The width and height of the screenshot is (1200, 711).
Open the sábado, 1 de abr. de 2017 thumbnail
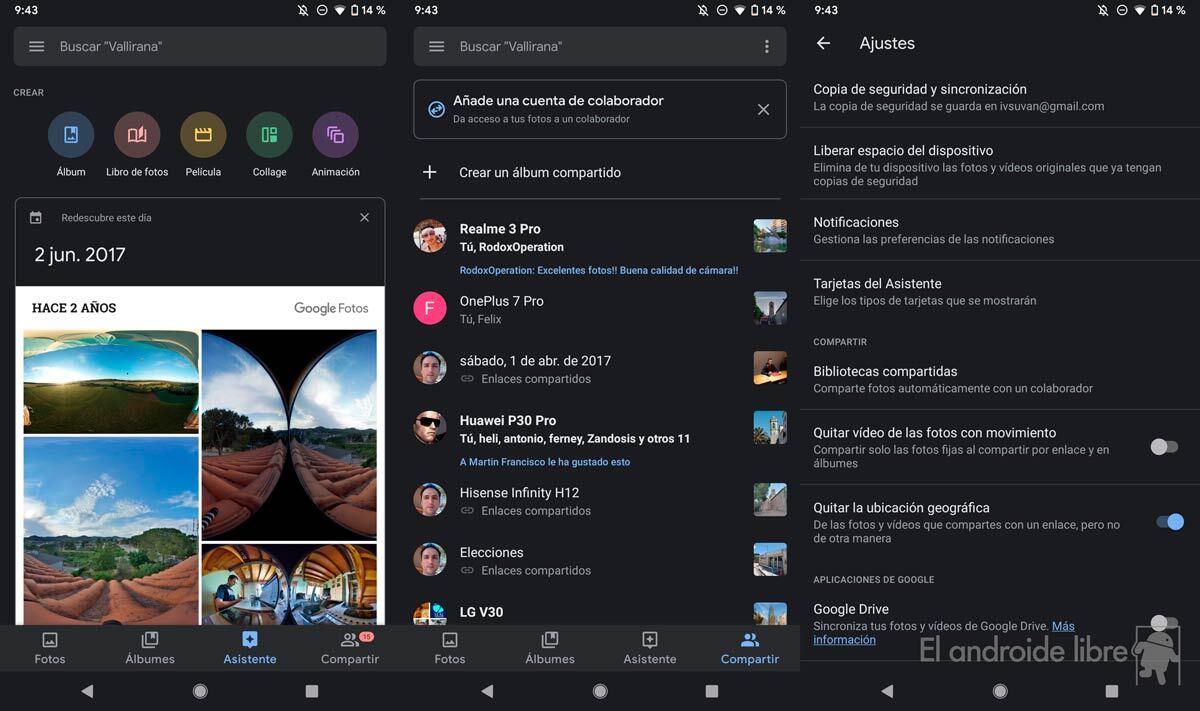(x=770, y=368)
